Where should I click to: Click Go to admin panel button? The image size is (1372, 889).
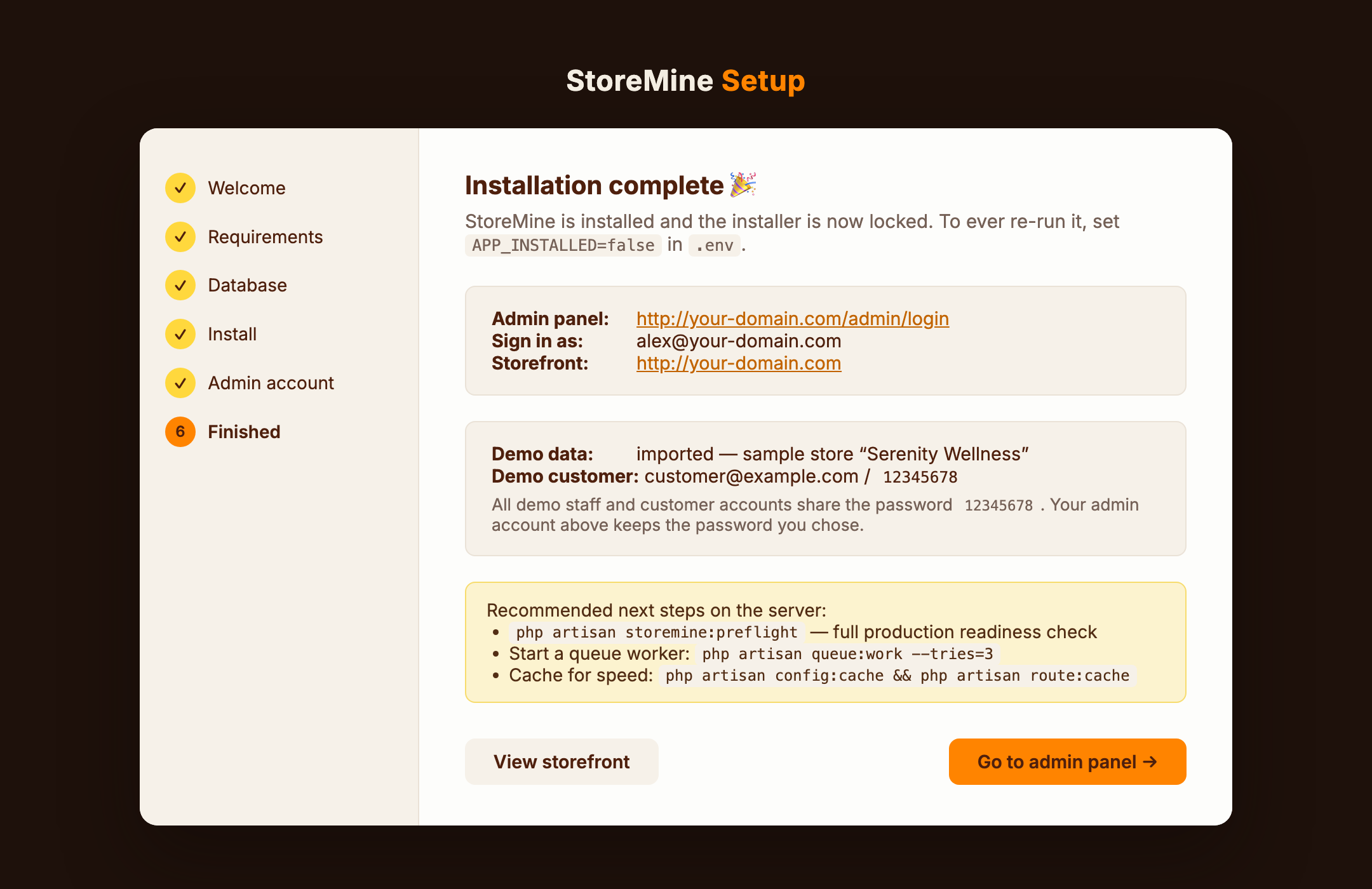1067,761
